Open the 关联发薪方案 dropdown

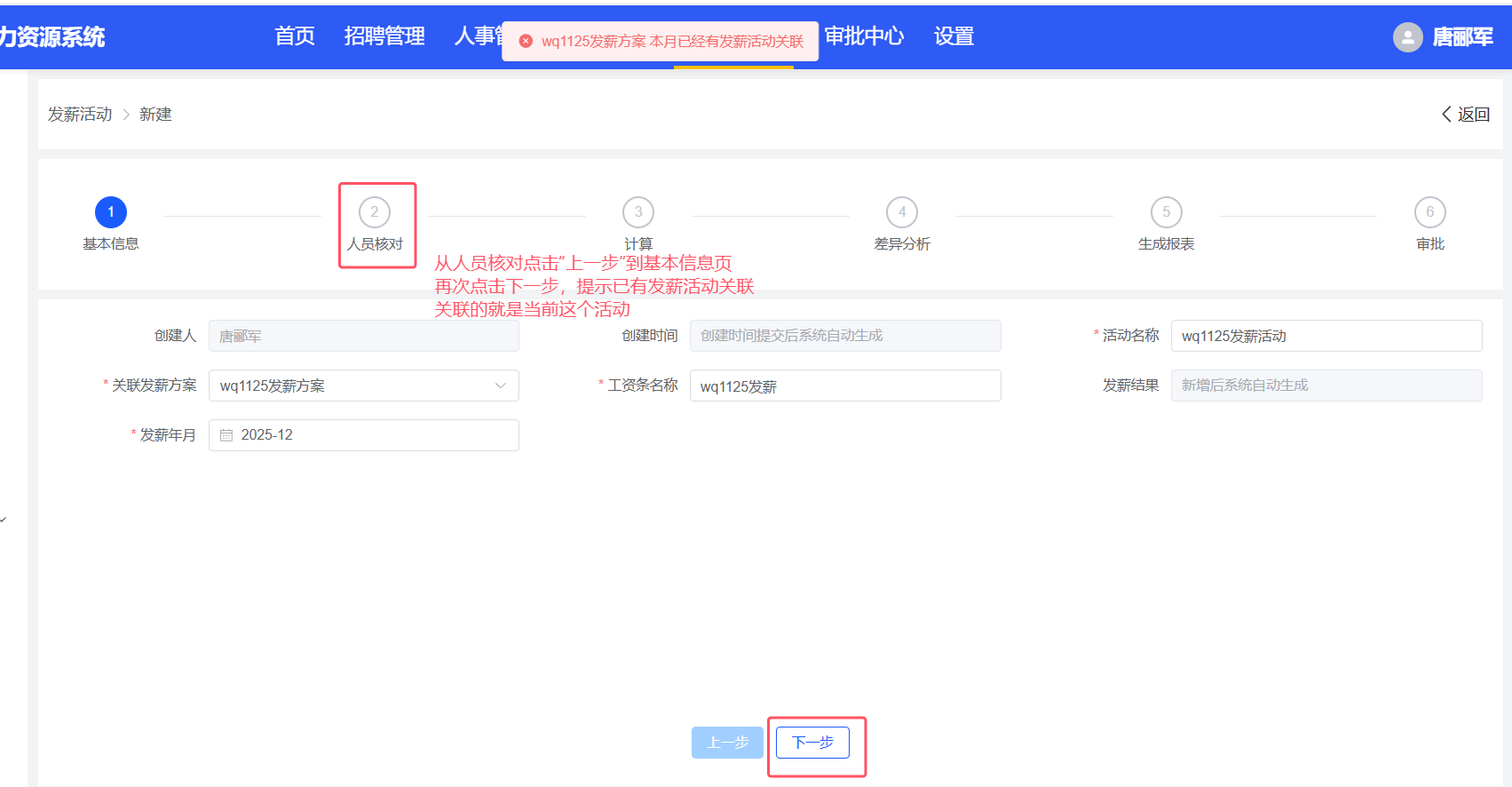point(364,386)
